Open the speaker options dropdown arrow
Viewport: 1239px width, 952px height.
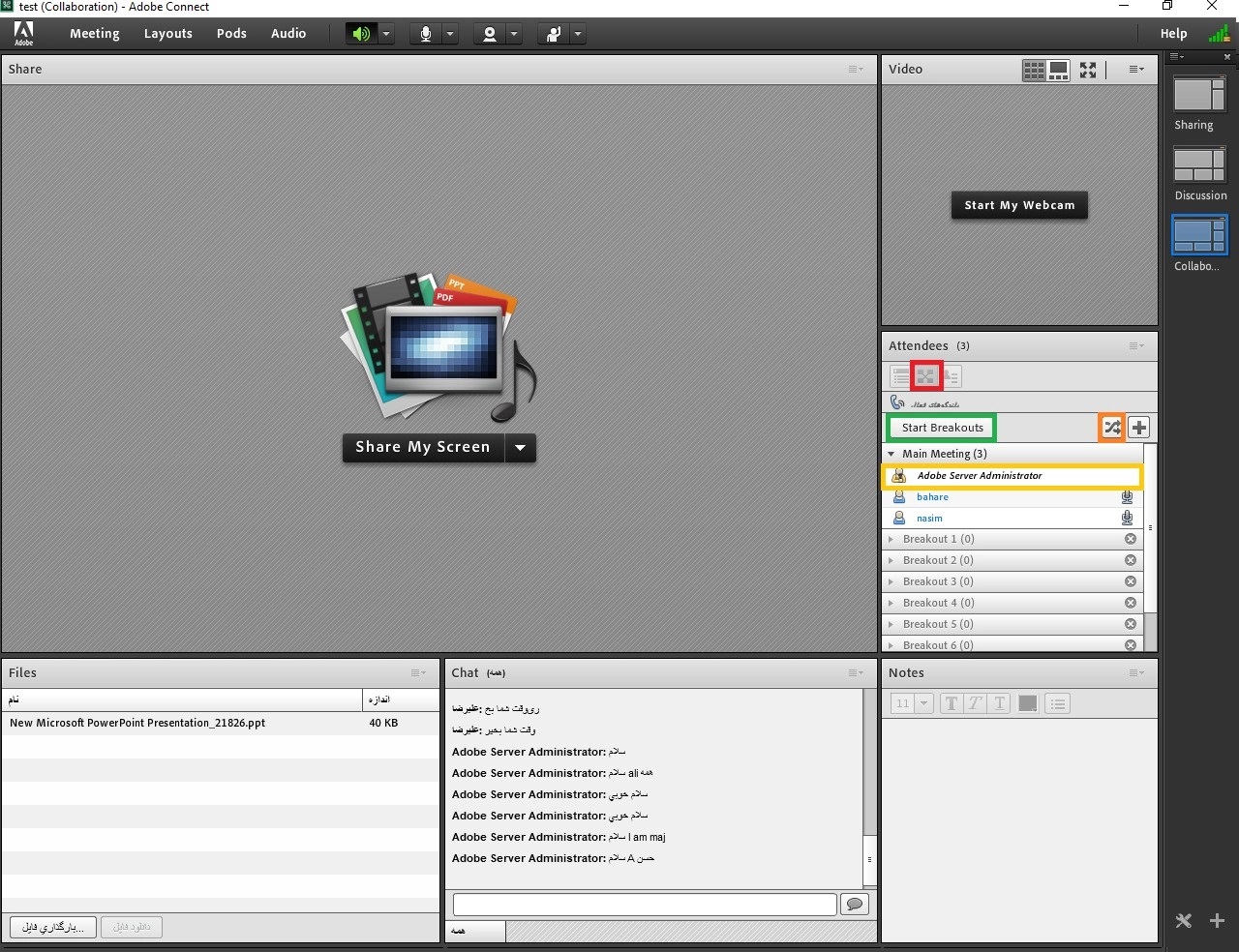tap(385, 34)
